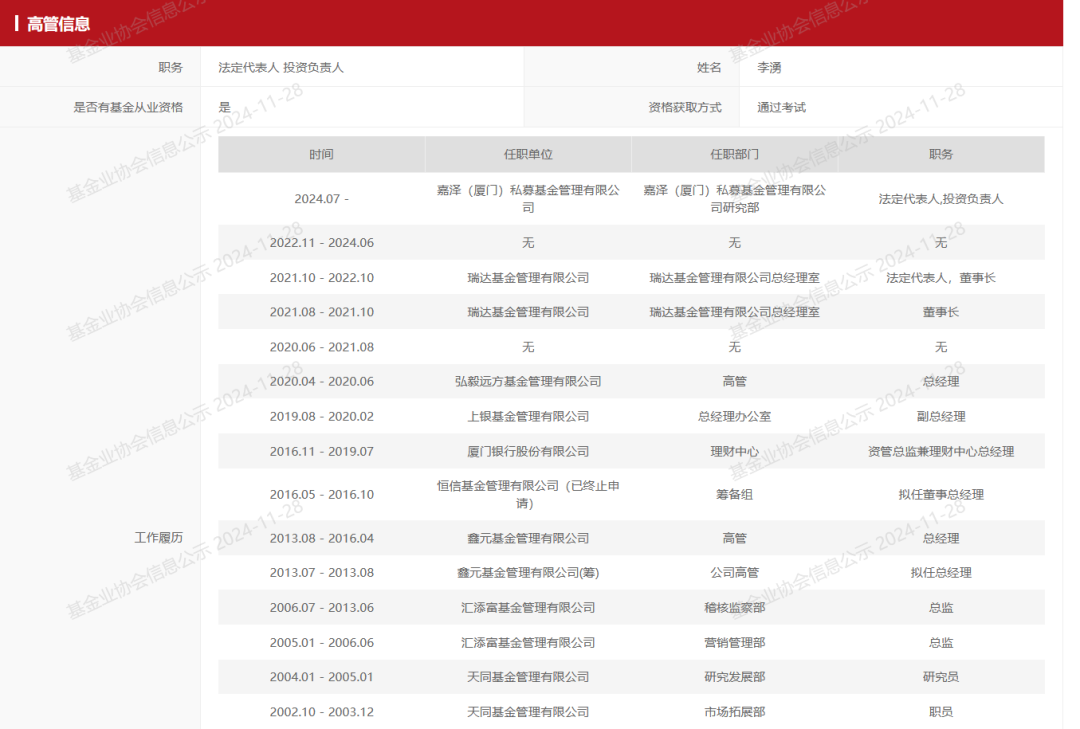
Task: Click the 职务 table column header
Action: tap(940, 154)
